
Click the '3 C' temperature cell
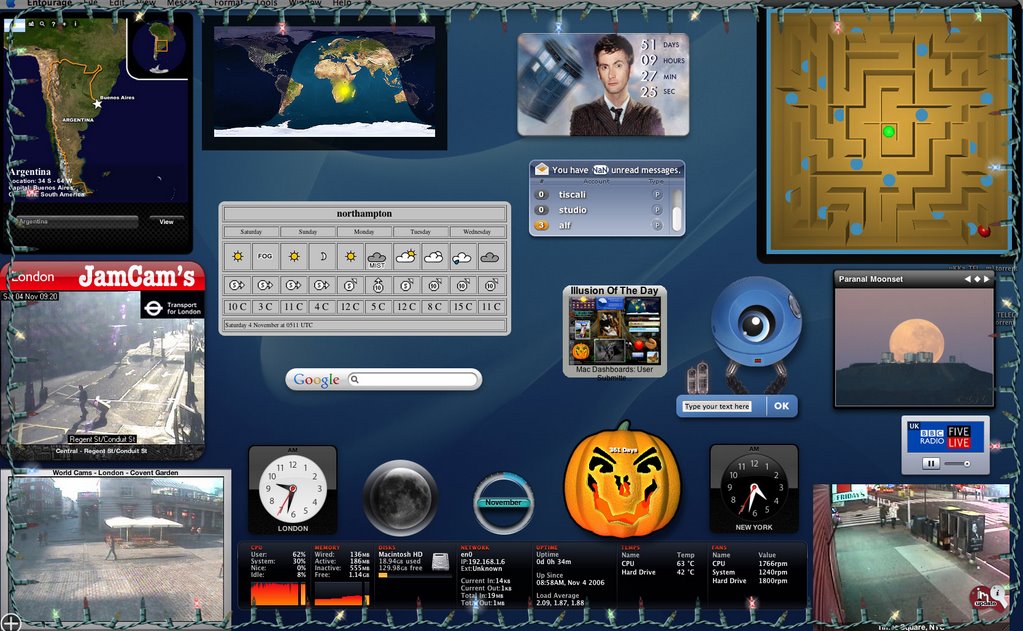265,307
